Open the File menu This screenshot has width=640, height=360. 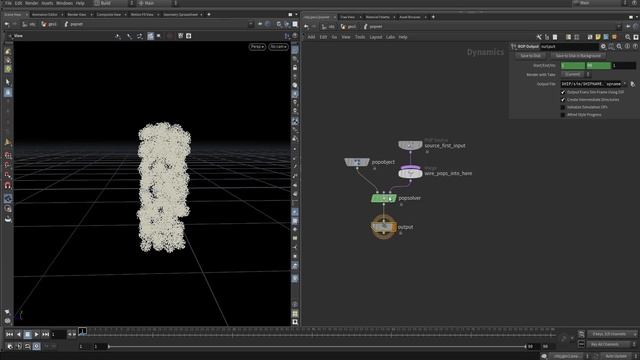(8, 3)
